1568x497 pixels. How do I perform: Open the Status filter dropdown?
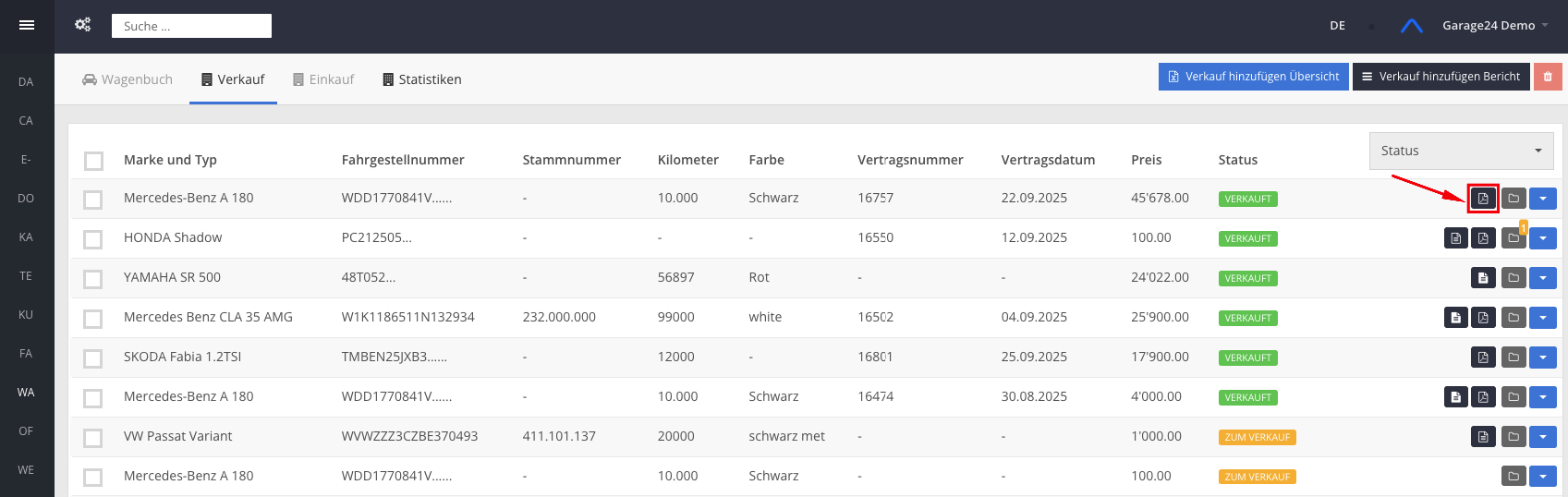(1460, 151)
